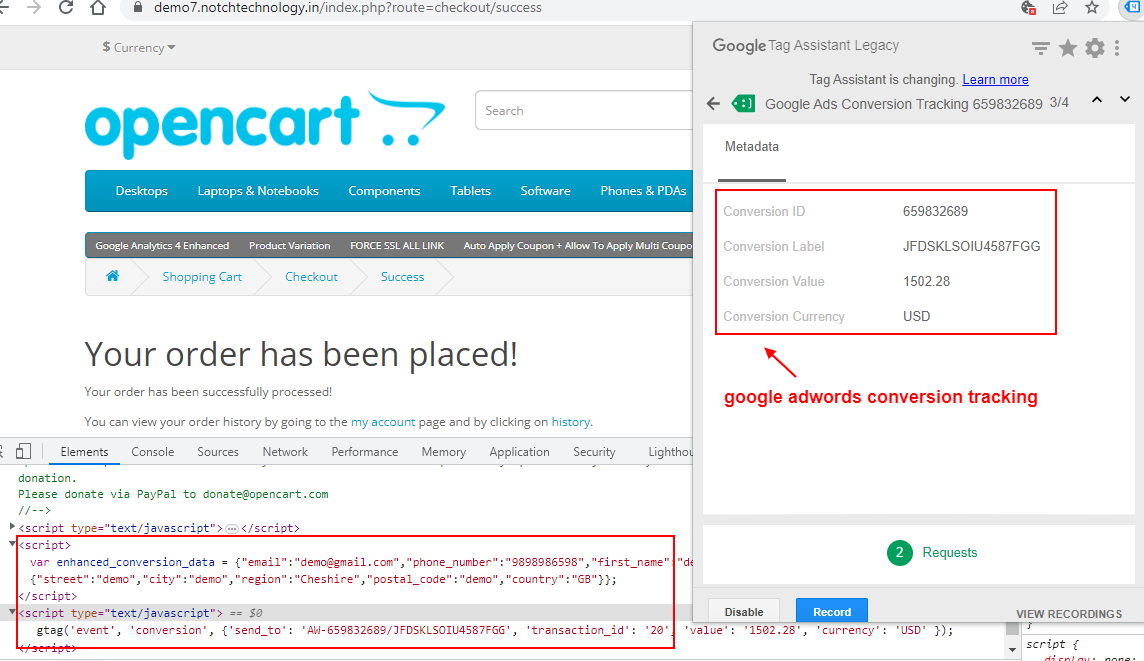Expand collapsed script text/javascript node
Image resolution: width=1144 pixels, height=661 pixels.
(12, 527)
